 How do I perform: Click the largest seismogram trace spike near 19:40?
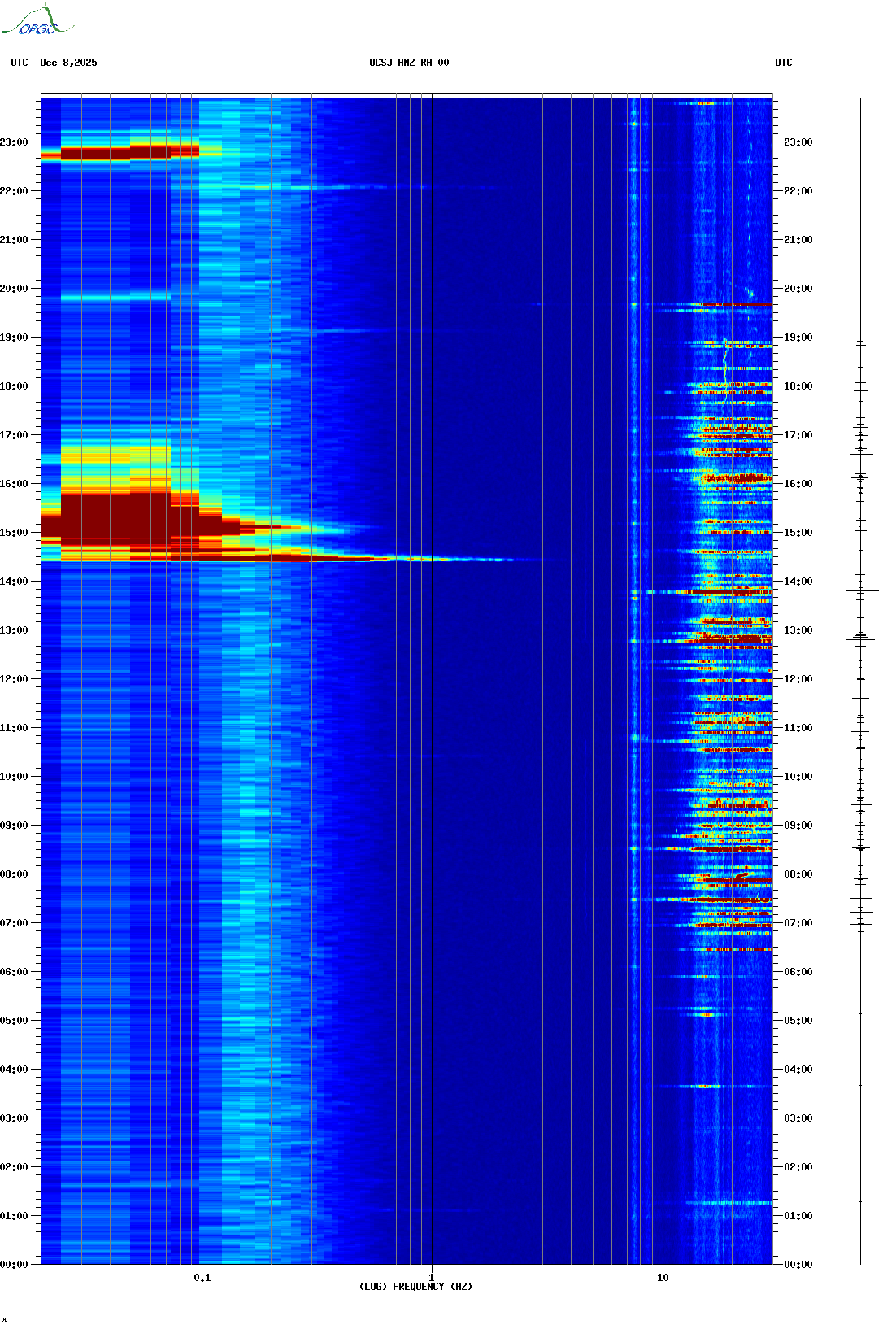(860, 303)
